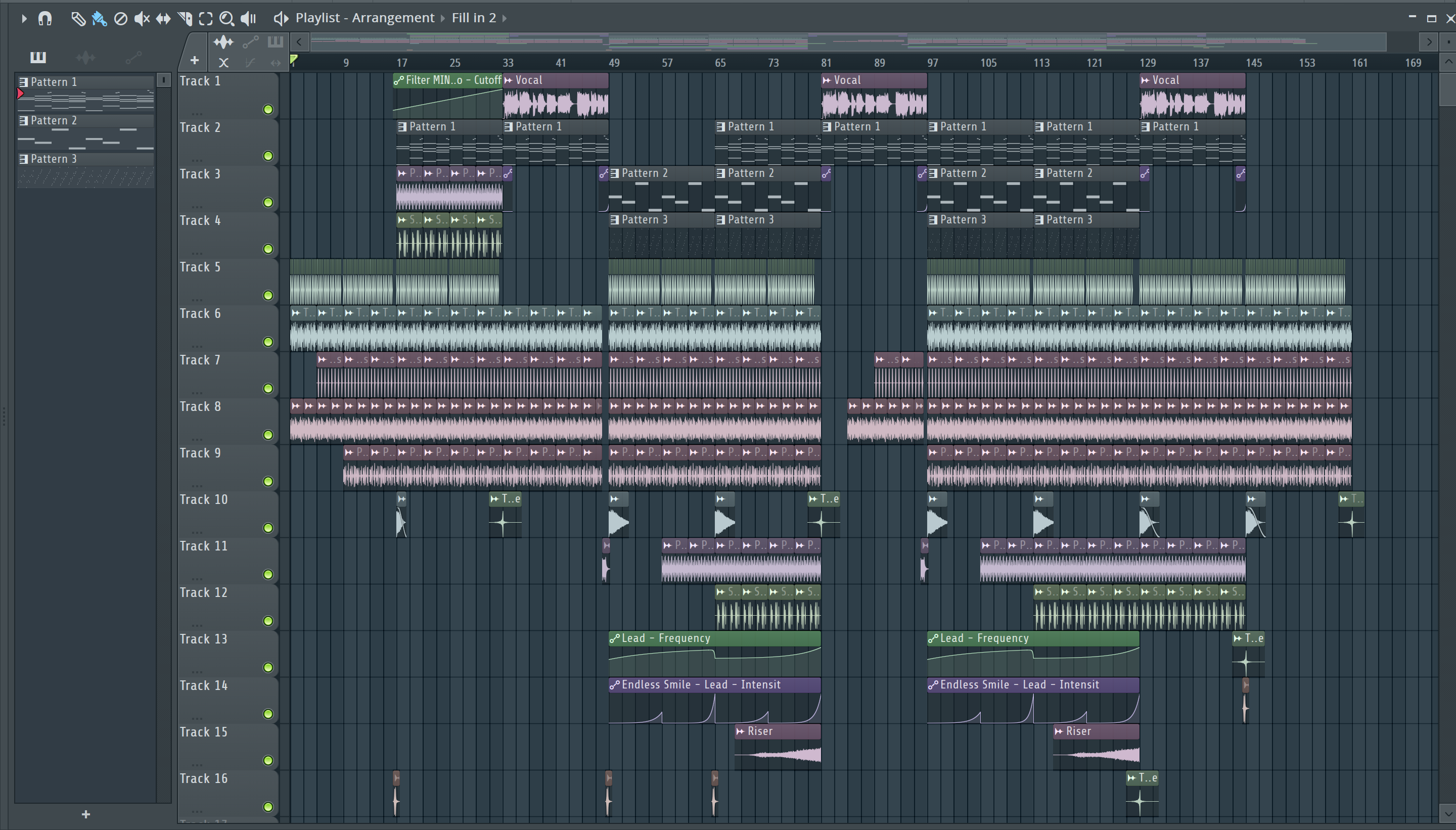The image size is (1456, 830).
Task: Open the snap magnet dropdown
Action: [45, 19]
